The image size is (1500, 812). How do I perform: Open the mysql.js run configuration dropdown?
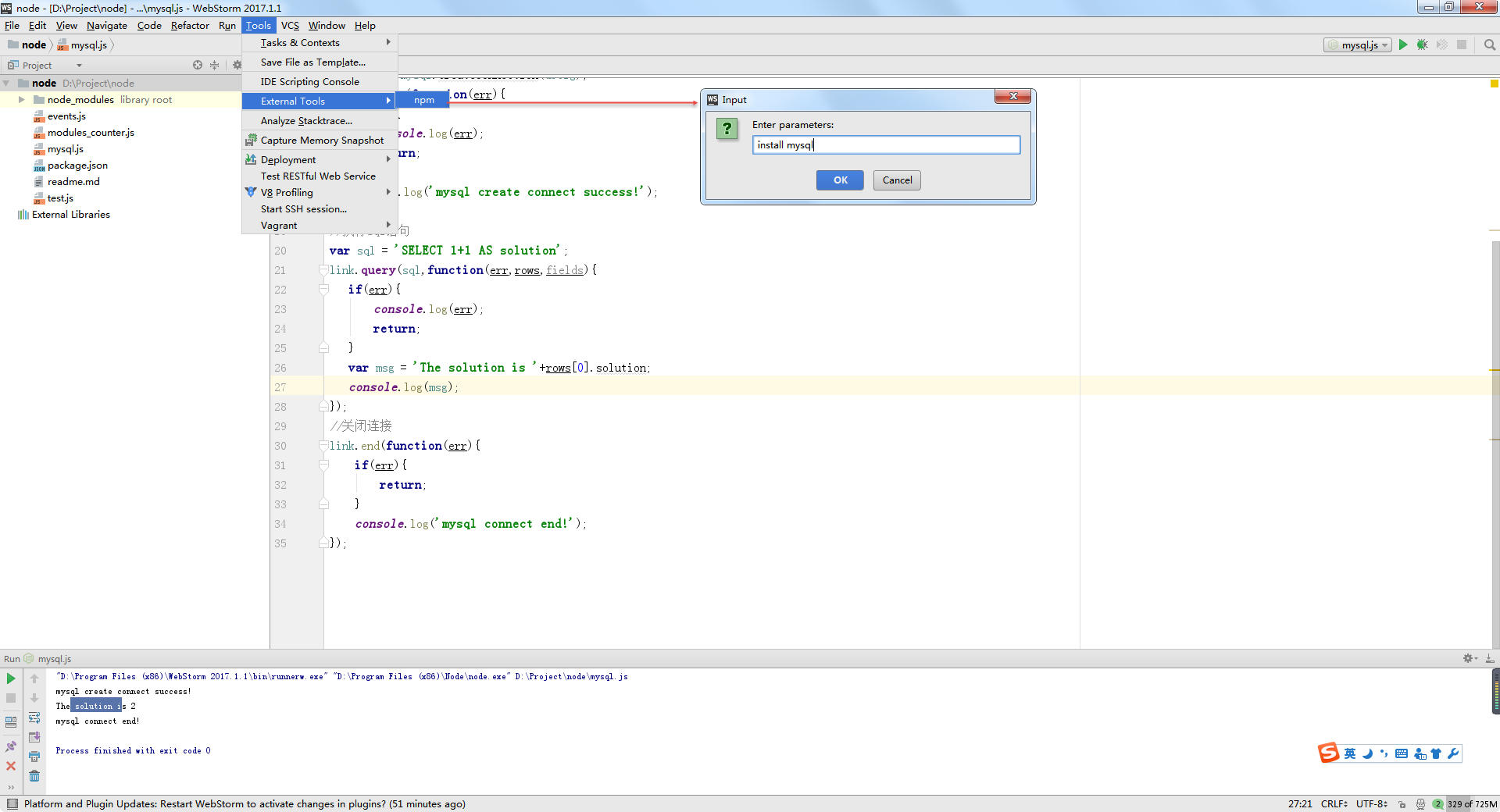click(1358, 45)
